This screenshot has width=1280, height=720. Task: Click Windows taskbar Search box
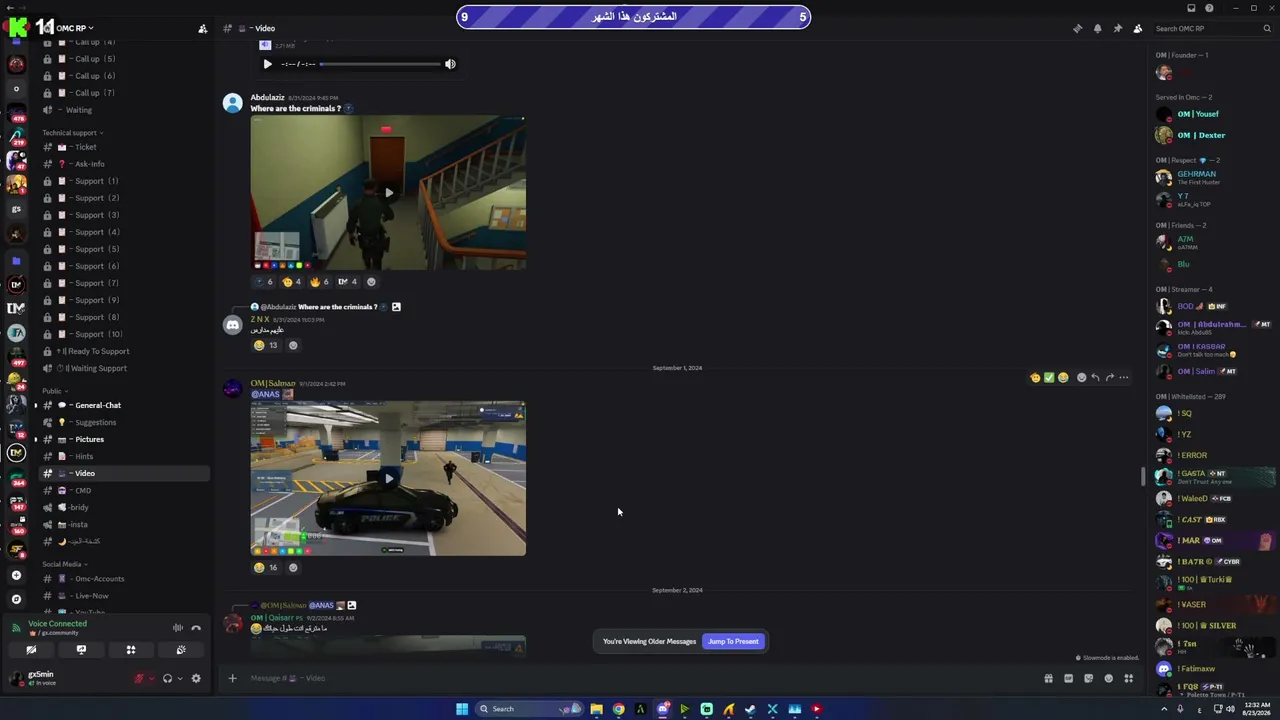(530, 709)
